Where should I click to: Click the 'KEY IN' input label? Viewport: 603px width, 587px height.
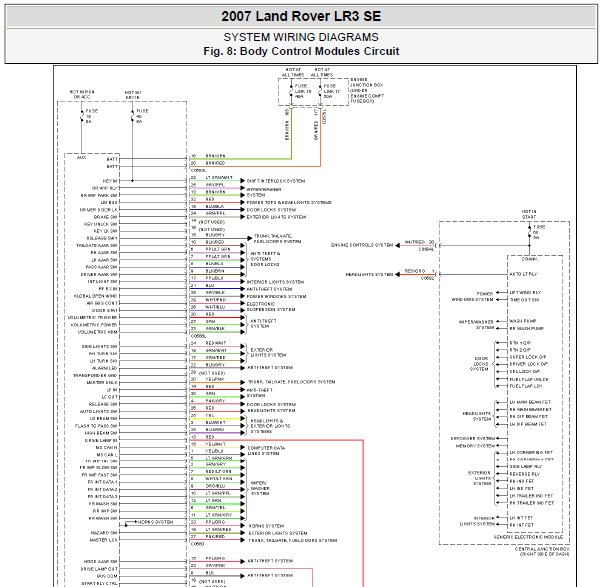coord(110,181)
